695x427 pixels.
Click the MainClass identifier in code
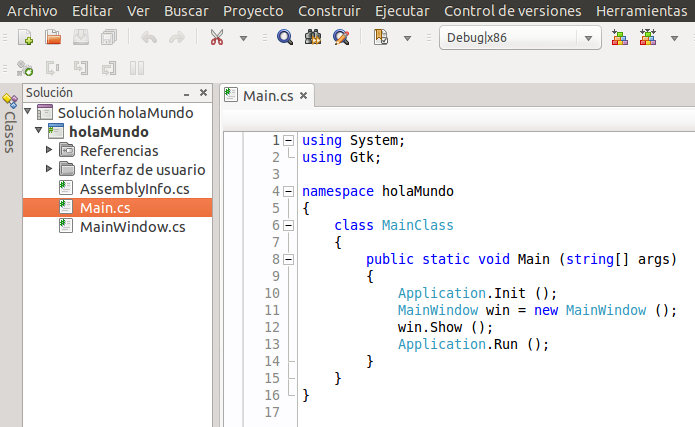click(418, 225)
